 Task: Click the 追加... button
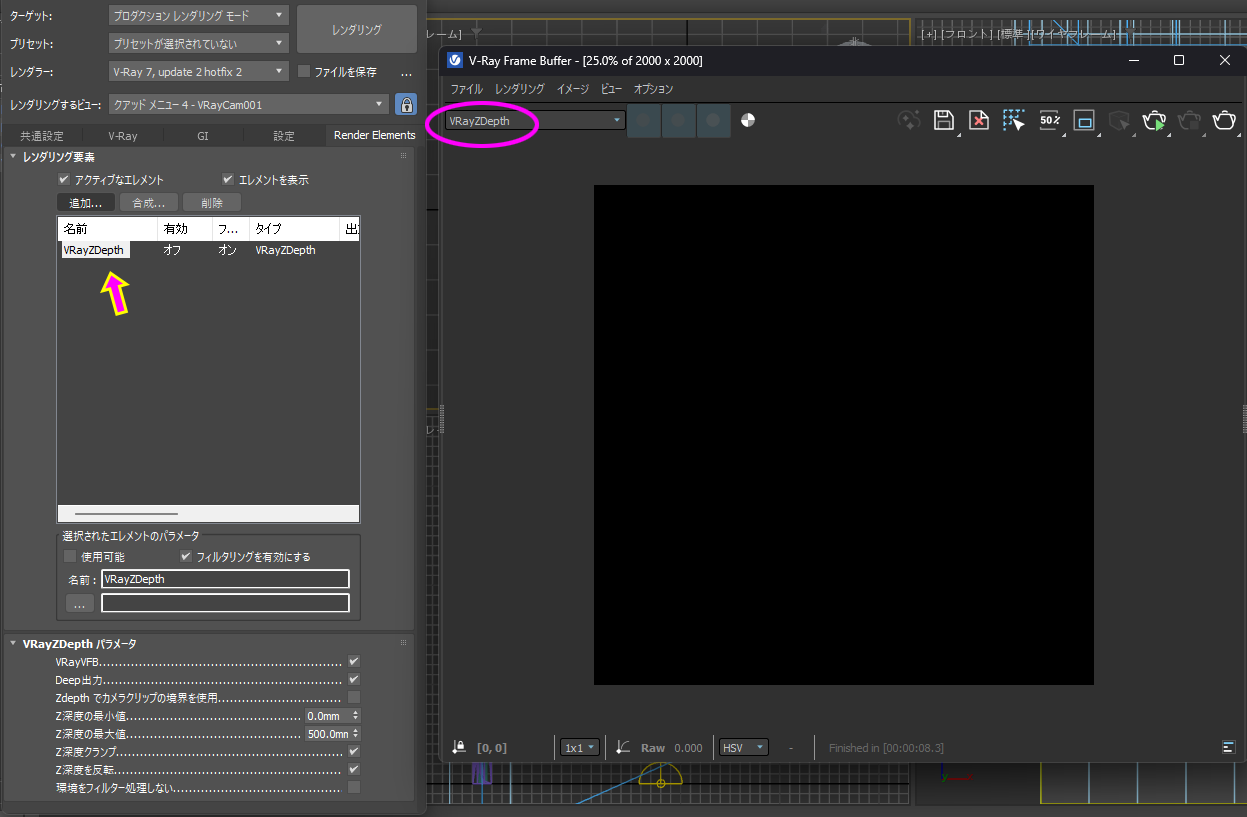(x=85, y=203)
